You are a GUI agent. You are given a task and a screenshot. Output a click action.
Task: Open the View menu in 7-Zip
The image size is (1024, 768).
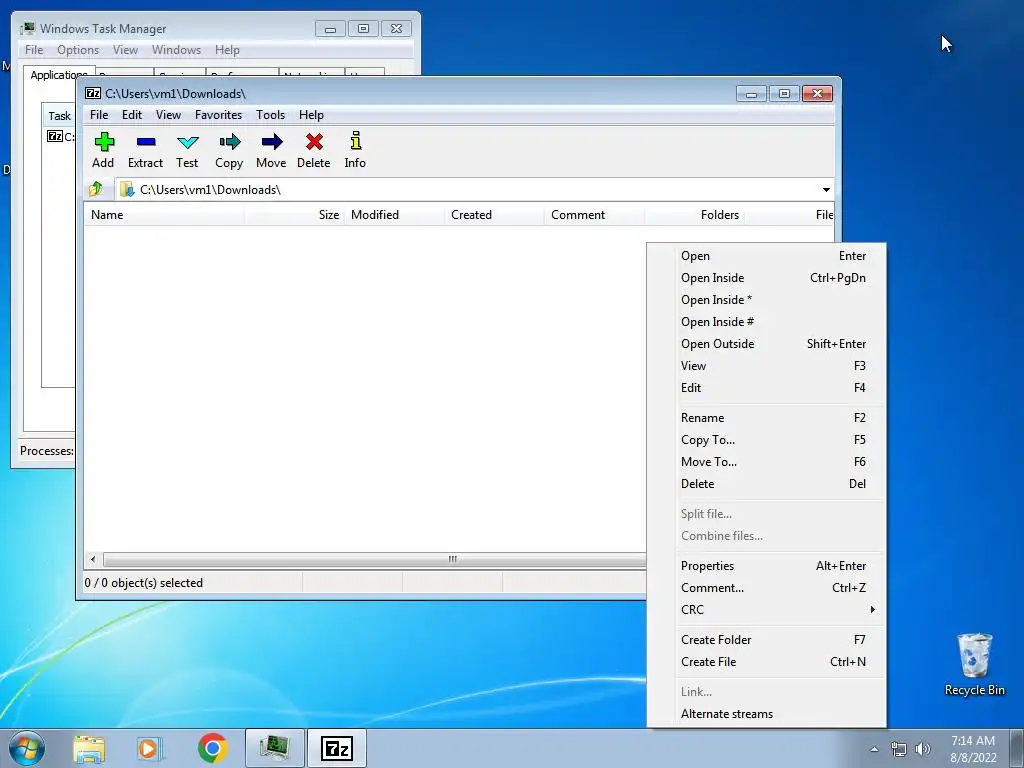click(168, 115)
